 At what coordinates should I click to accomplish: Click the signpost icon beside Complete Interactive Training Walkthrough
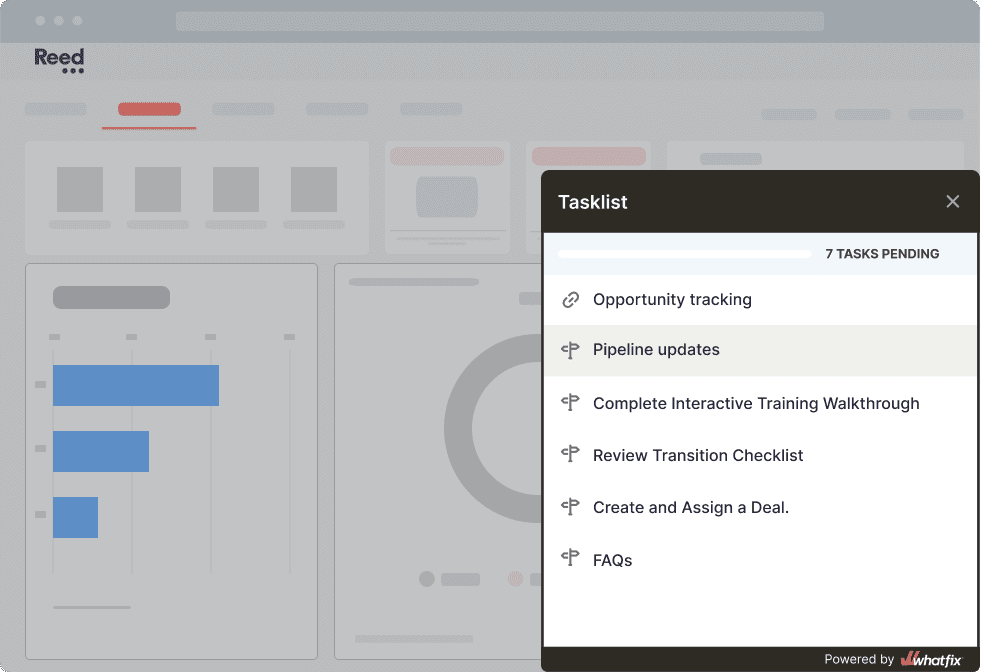pyautogui.click(x=570, y=403)
